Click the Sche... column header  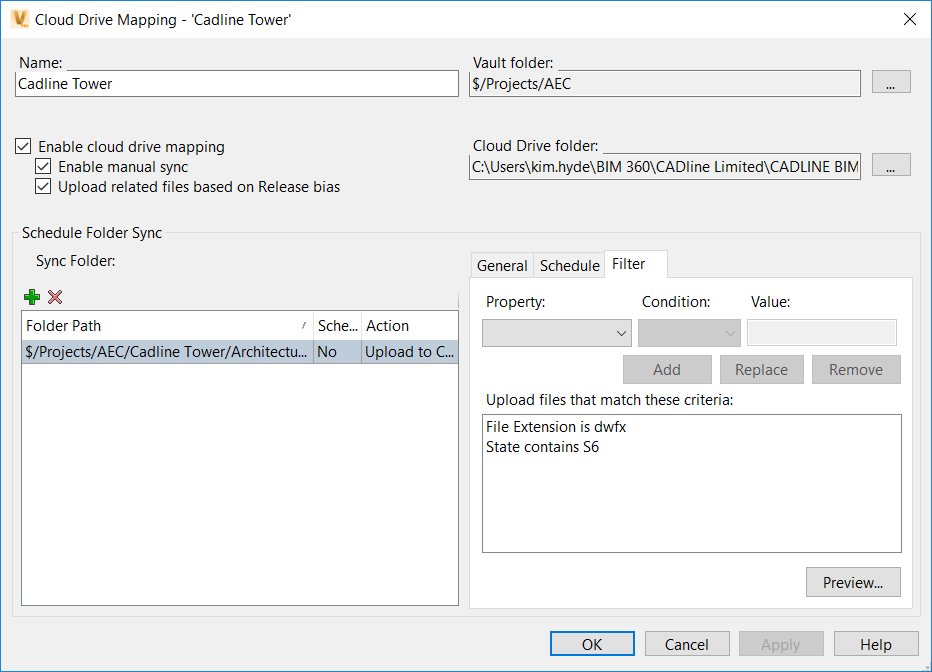tap(338, 326)
